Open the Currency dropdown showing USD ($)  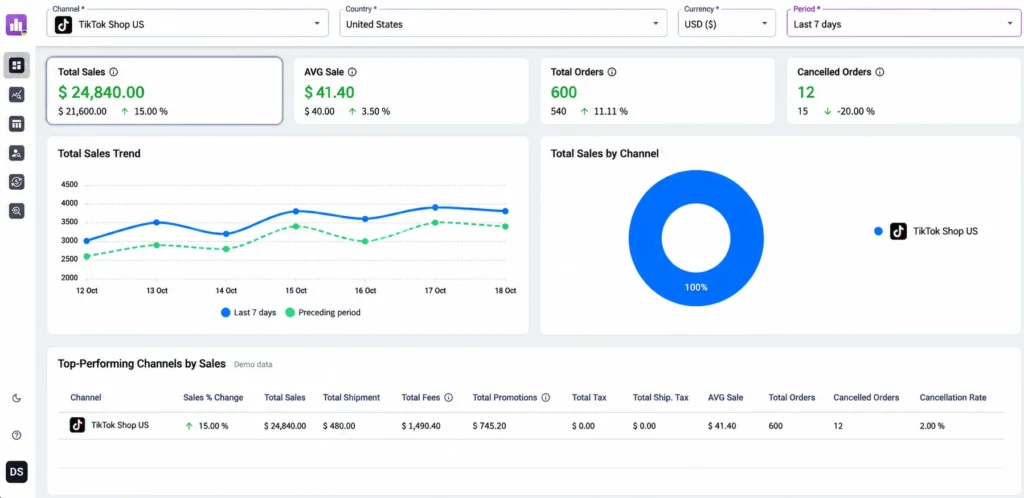726,23
